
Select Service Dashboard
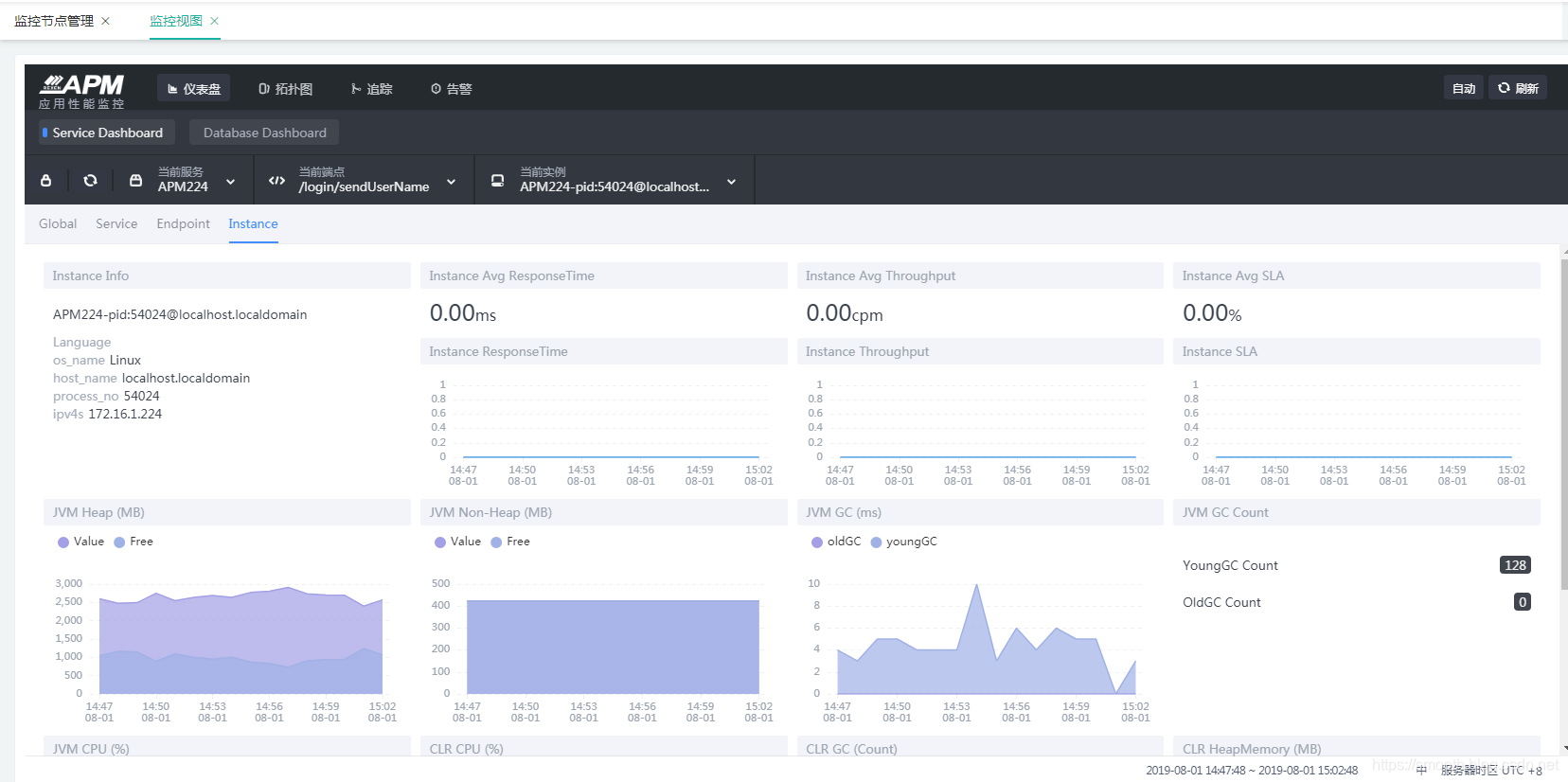tap(107, 133)
